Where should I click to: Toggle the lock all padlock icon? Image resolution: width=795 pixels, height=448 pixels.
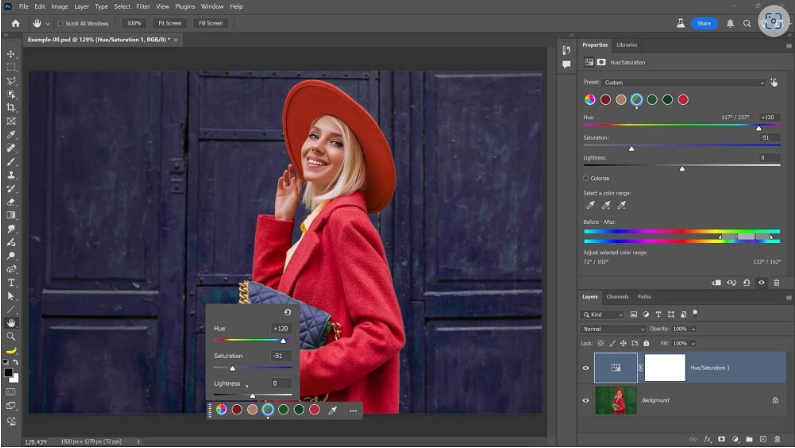pyautogui.click(x=646, y=343)
